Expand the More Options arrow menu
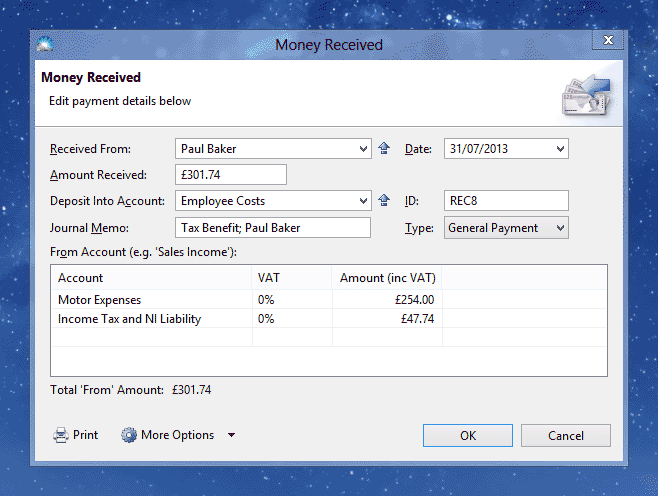This screenshot has width=658, height=496. coord(231,435)
